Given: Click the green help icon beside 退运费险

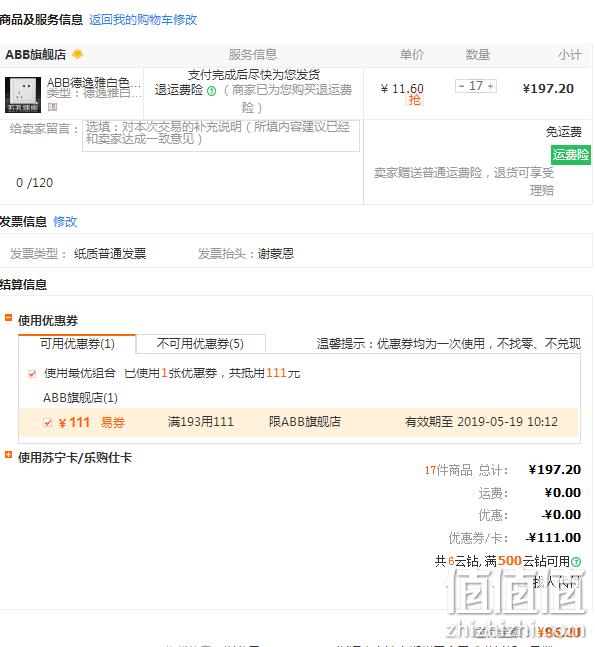Looking at the screenshot, I should point(211,91).
